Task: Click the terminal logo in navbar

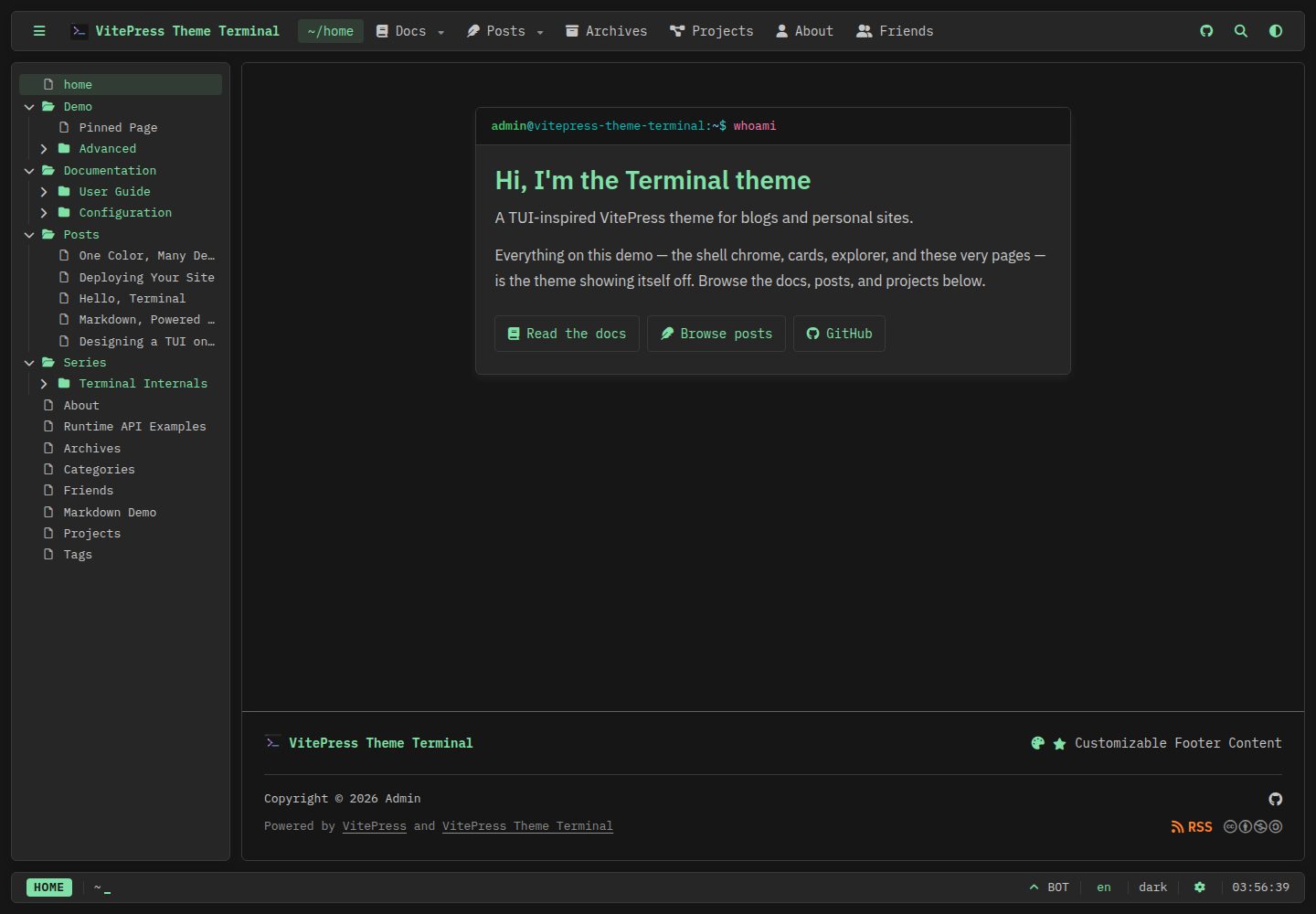Action: click(x=80, y=31)
